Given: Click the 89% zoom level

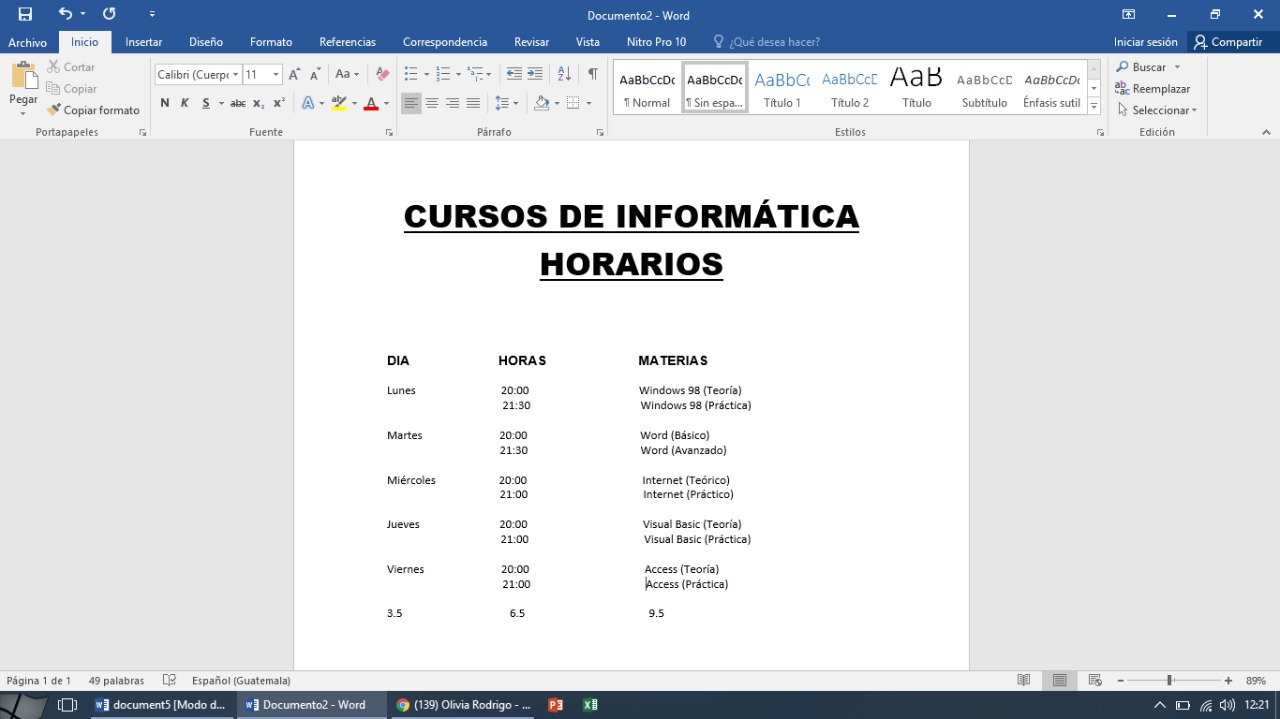Looking at the screenshot, I should (1256, 680).
